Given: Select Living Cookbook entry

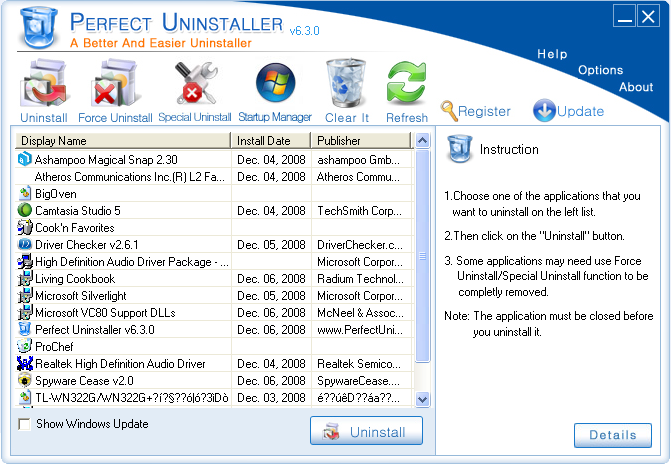Looking at the screenshot, I should [x=75, y=279].
